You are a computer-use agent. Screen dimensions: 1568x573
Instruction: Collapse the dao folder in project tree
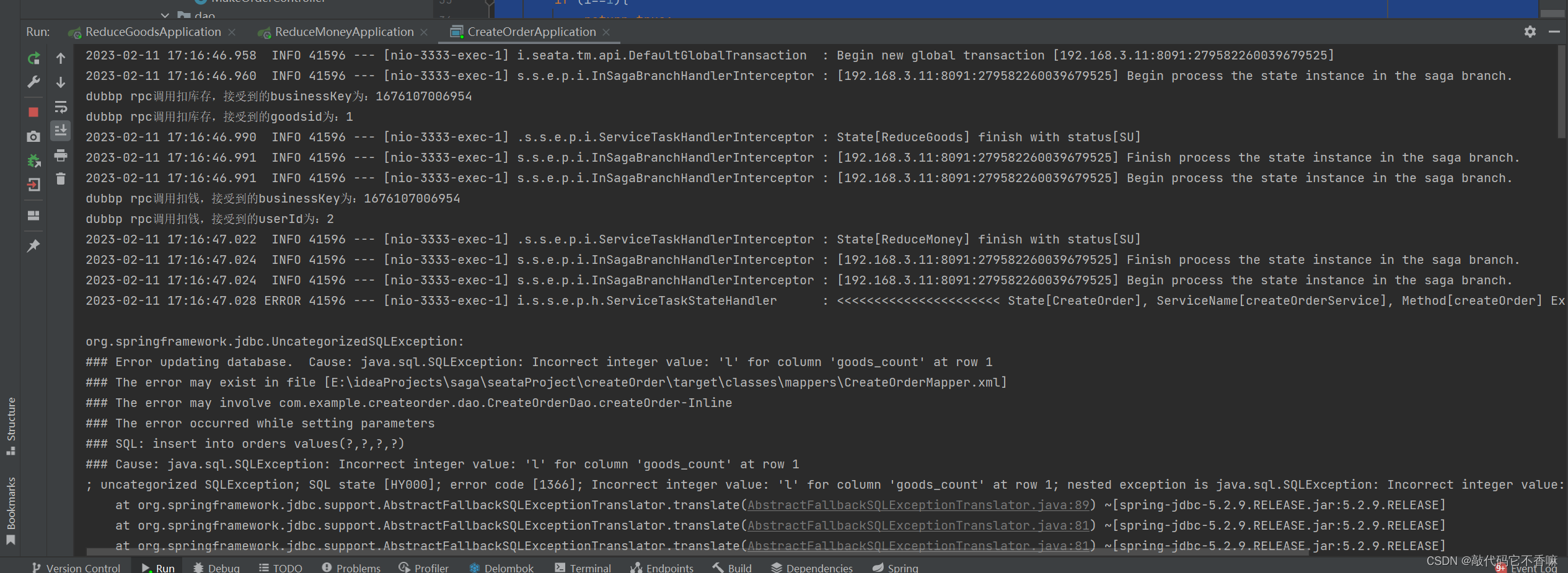click(x=164, y=15)
